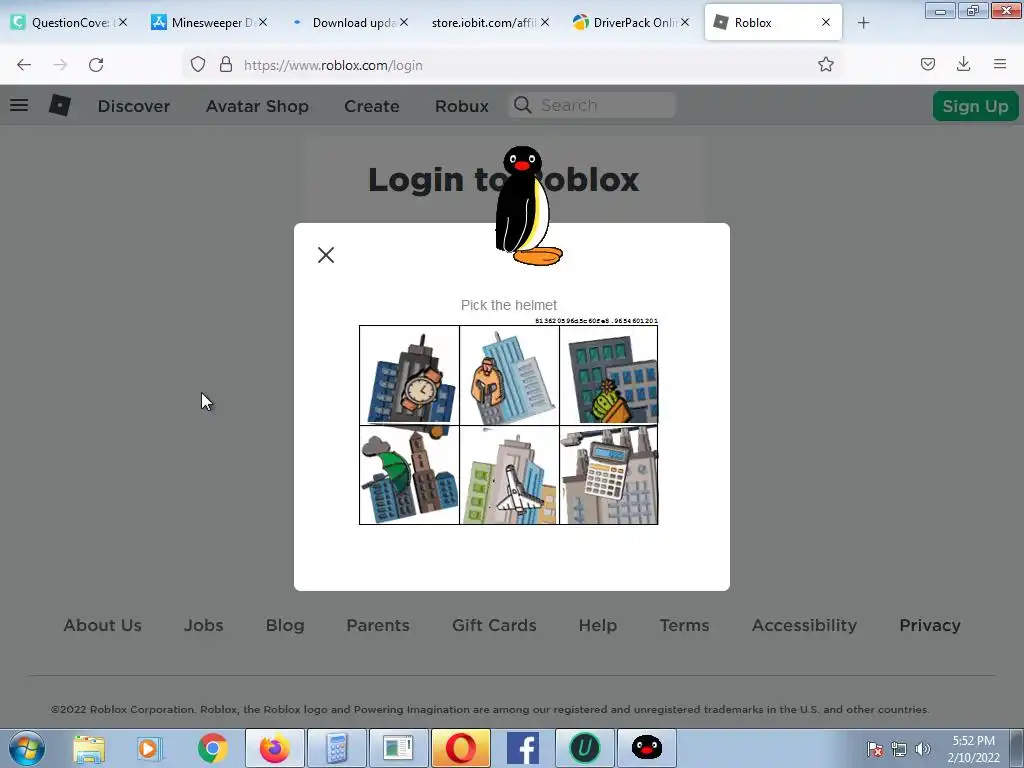Open the Gift Cards footer link
The height and width of the screenshot is (768, 1024).
[494, 625]
